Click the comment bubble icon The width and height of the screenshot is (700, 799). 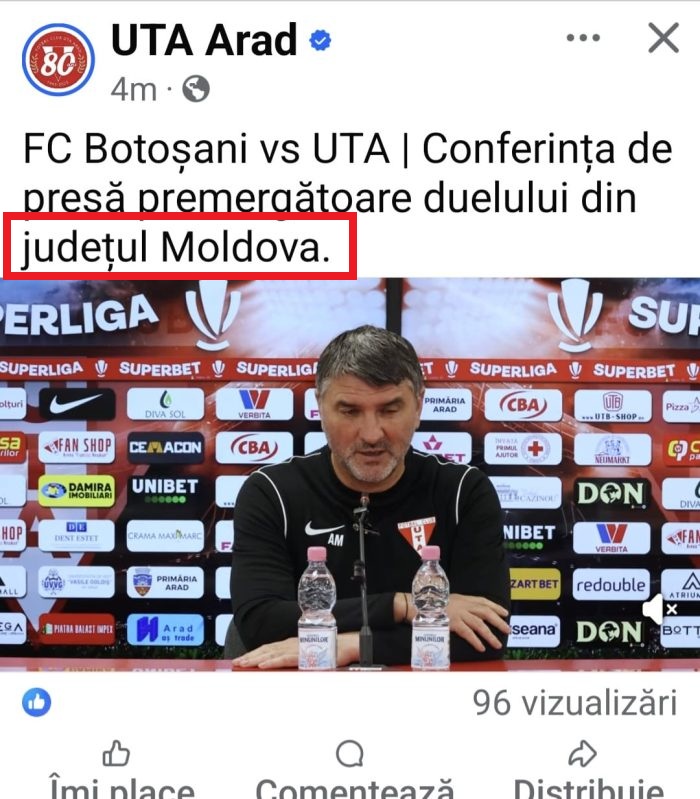[x=350, y=754]
